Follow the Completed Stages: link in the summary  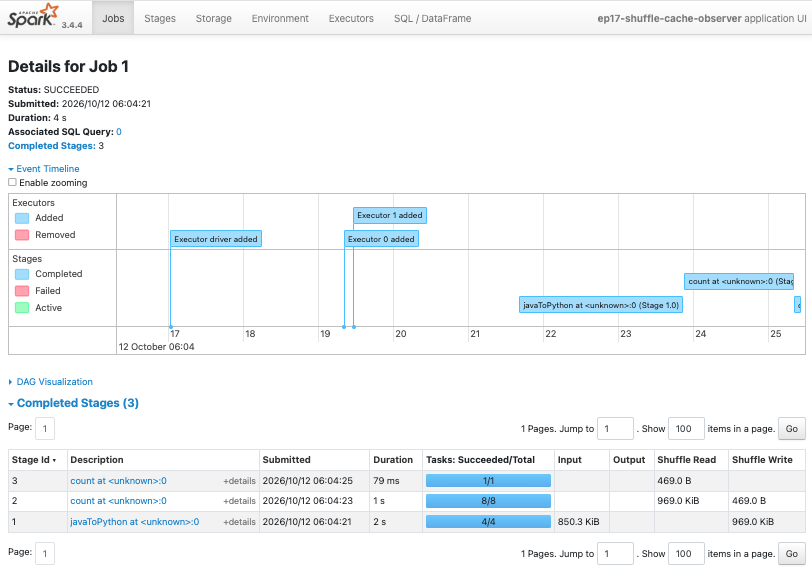pos(52,145)
